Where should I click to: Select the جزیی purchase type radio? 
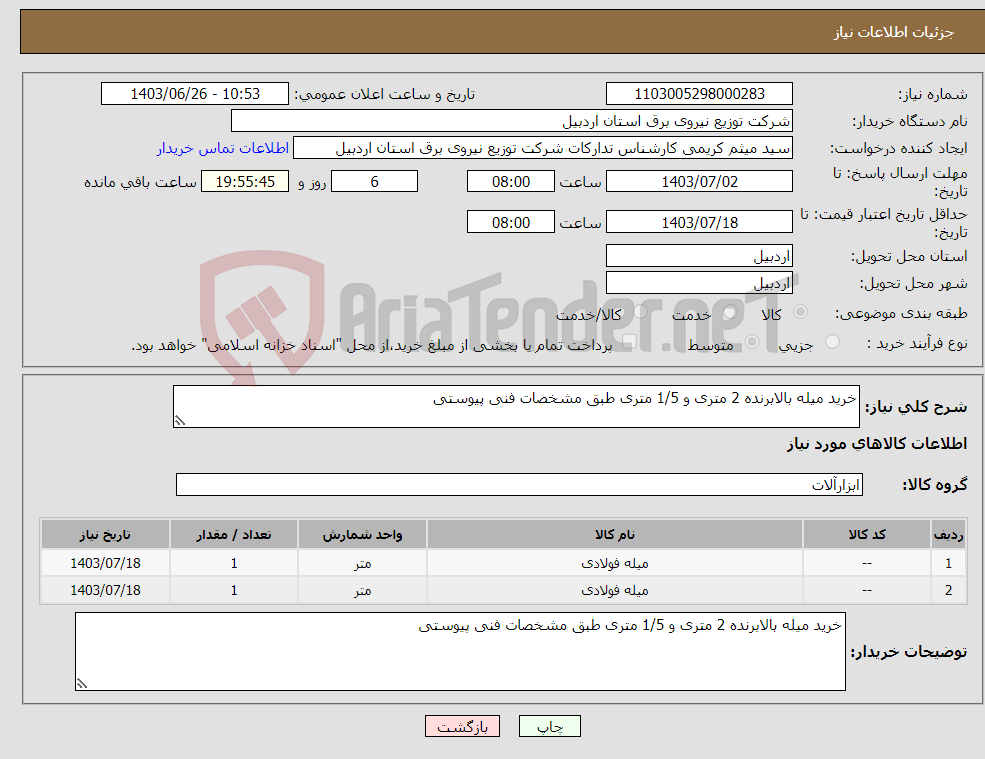[x=832, y=342]
